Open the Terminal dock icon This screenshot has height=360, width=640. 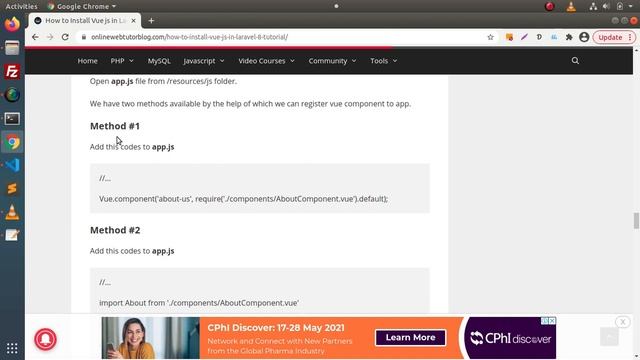(12, 119)
